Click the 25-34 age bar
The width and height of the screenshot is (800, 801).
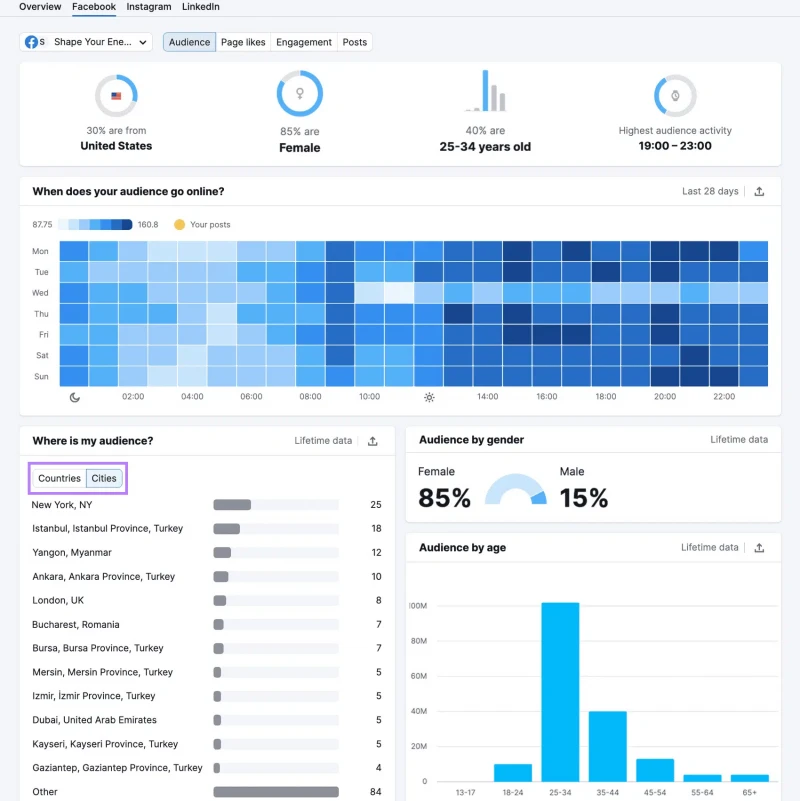(x=560, y=692)
